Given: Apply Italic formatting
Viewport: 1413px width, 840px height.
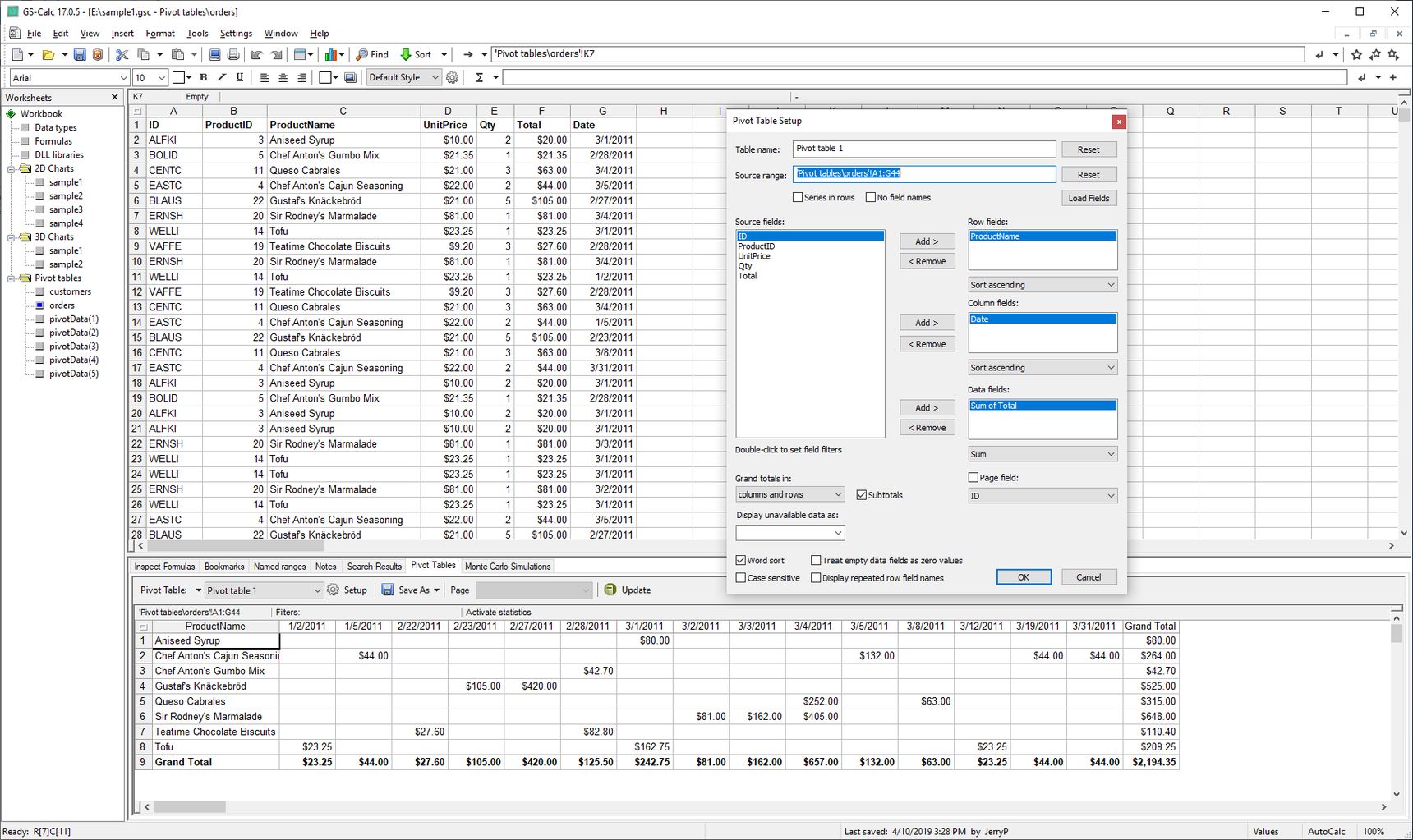Looking at the screenshot, I should (x=222, y=77).
